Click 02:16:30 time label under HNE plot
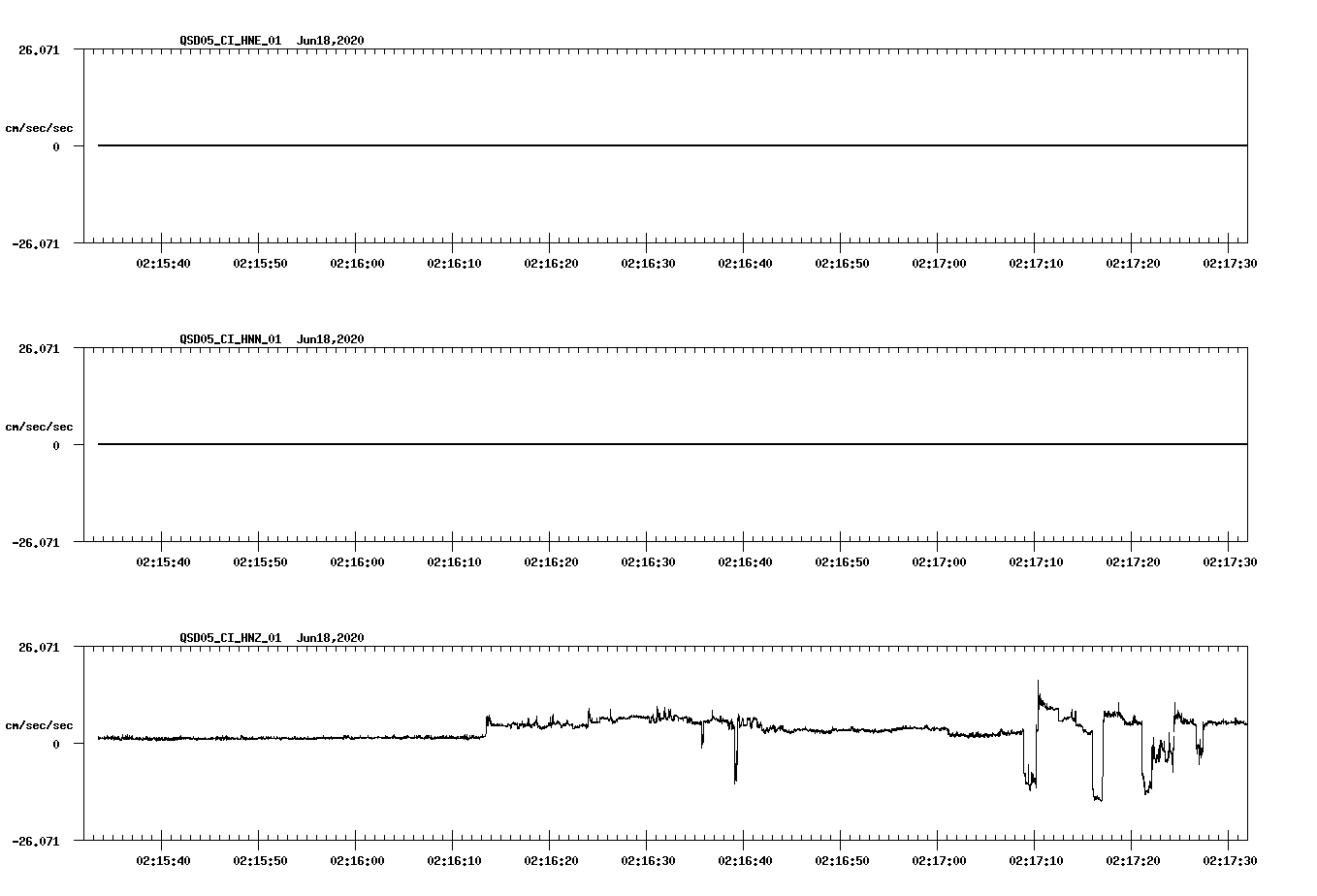Viewport: 1317px width, 896px height. coord(648,264)
